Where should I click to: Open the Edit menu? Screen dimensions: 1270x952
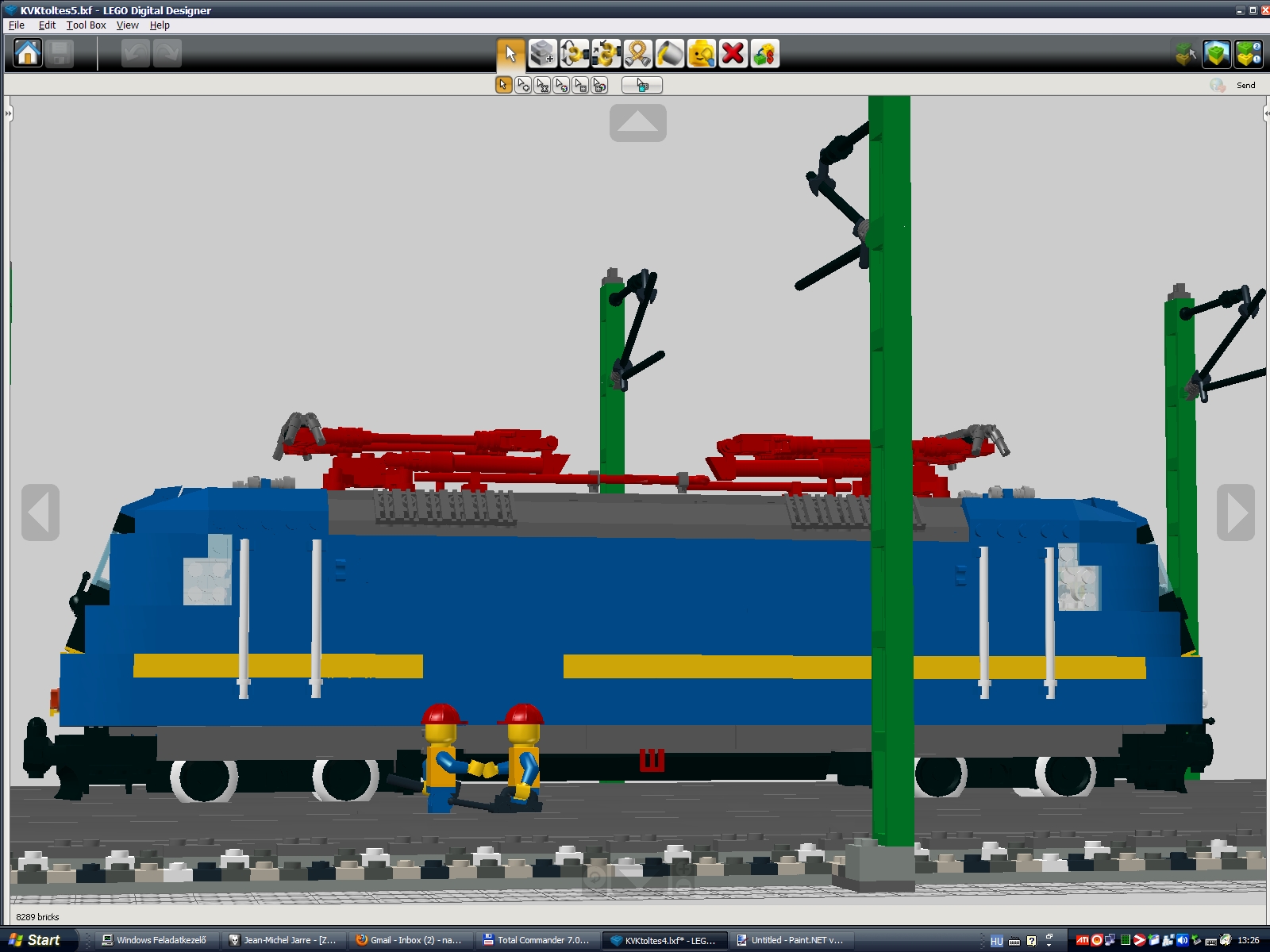point(47,25)
